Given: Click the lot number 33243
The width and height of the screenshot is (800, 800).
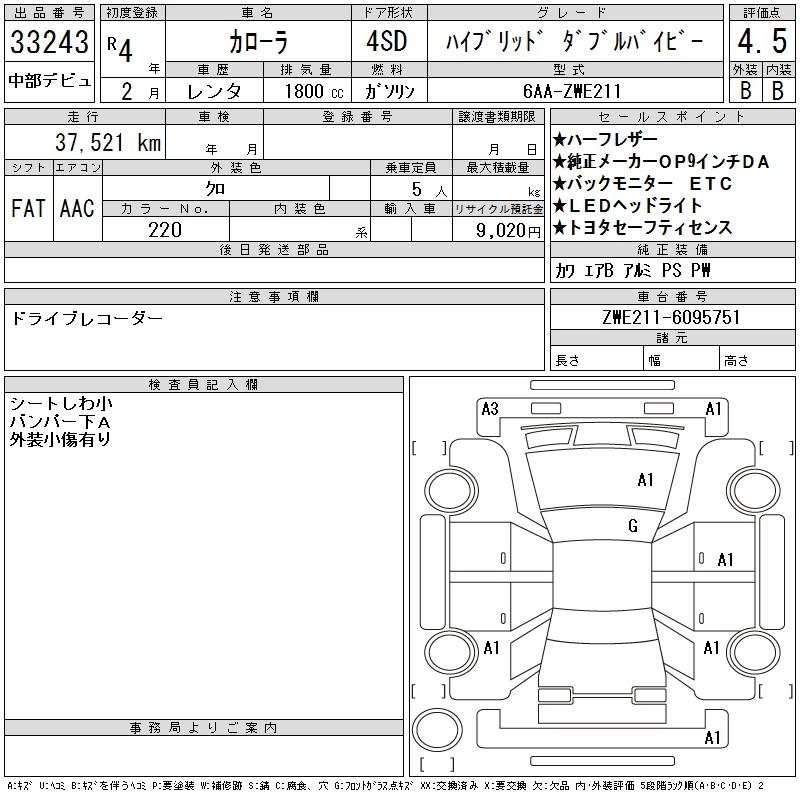Looking at the screenshot, I should (x=50, y=43).
